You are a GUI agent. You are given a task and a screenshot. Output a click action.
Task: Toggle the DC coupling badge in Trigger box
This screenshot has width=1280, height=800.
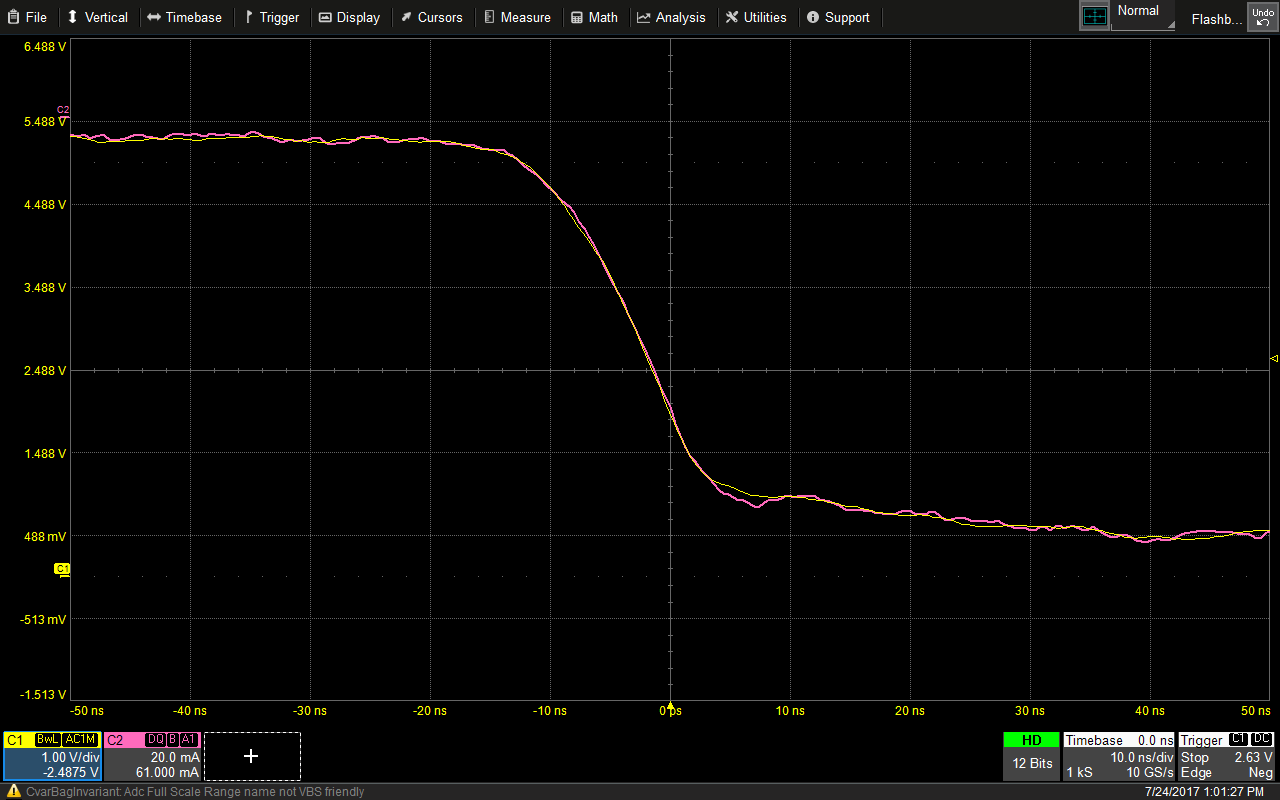(1262, 740)
